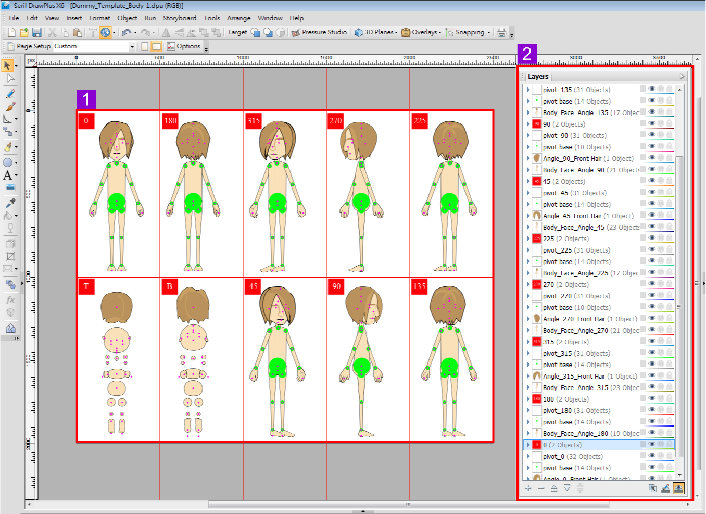Image resolution: width=706 pixels, height=514 pixels.
Task: Click the Save icon in the toolbar
Action: coord(37,33)
